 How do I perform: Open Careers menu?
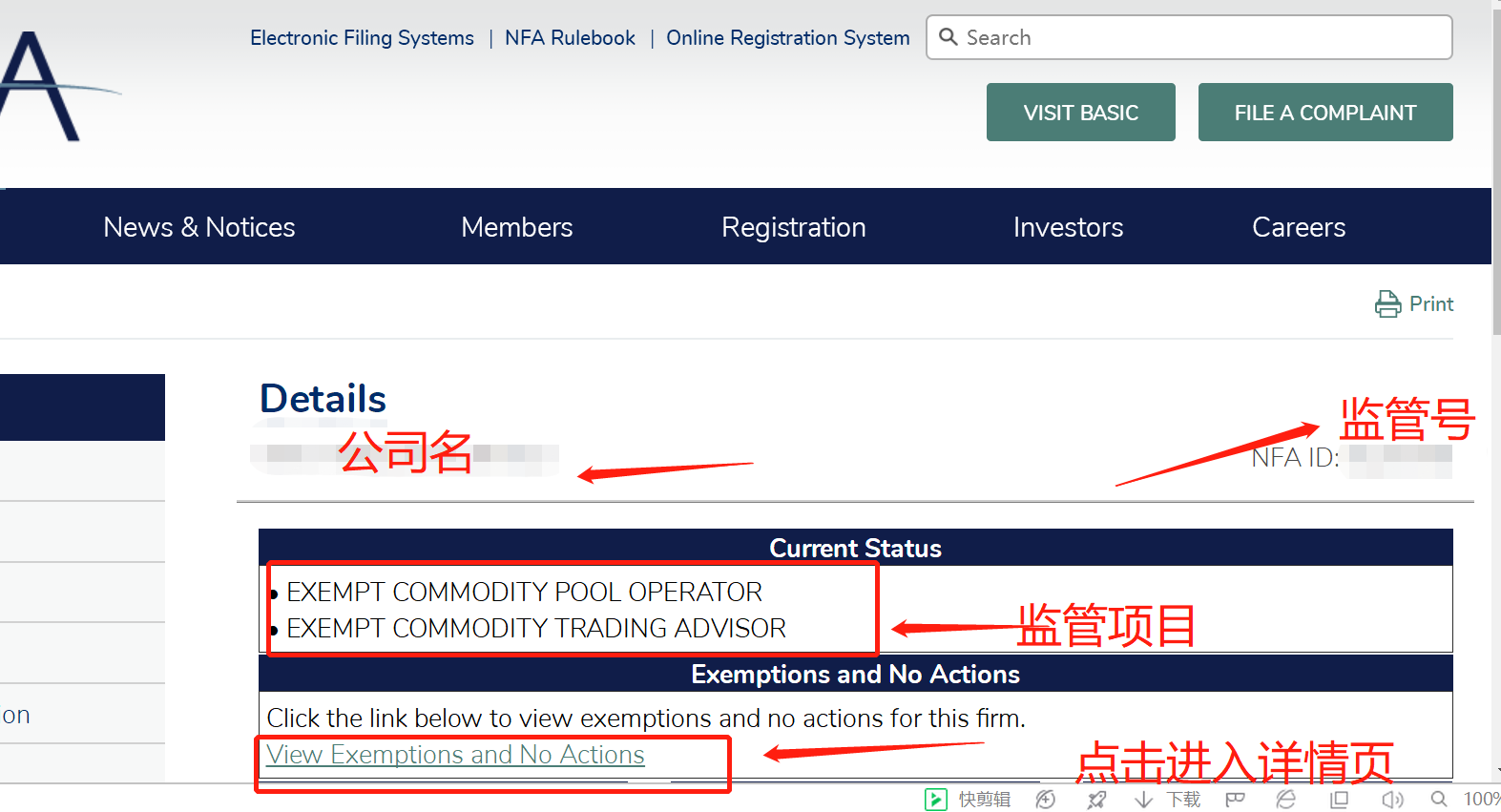click(x=1299, y=227)
